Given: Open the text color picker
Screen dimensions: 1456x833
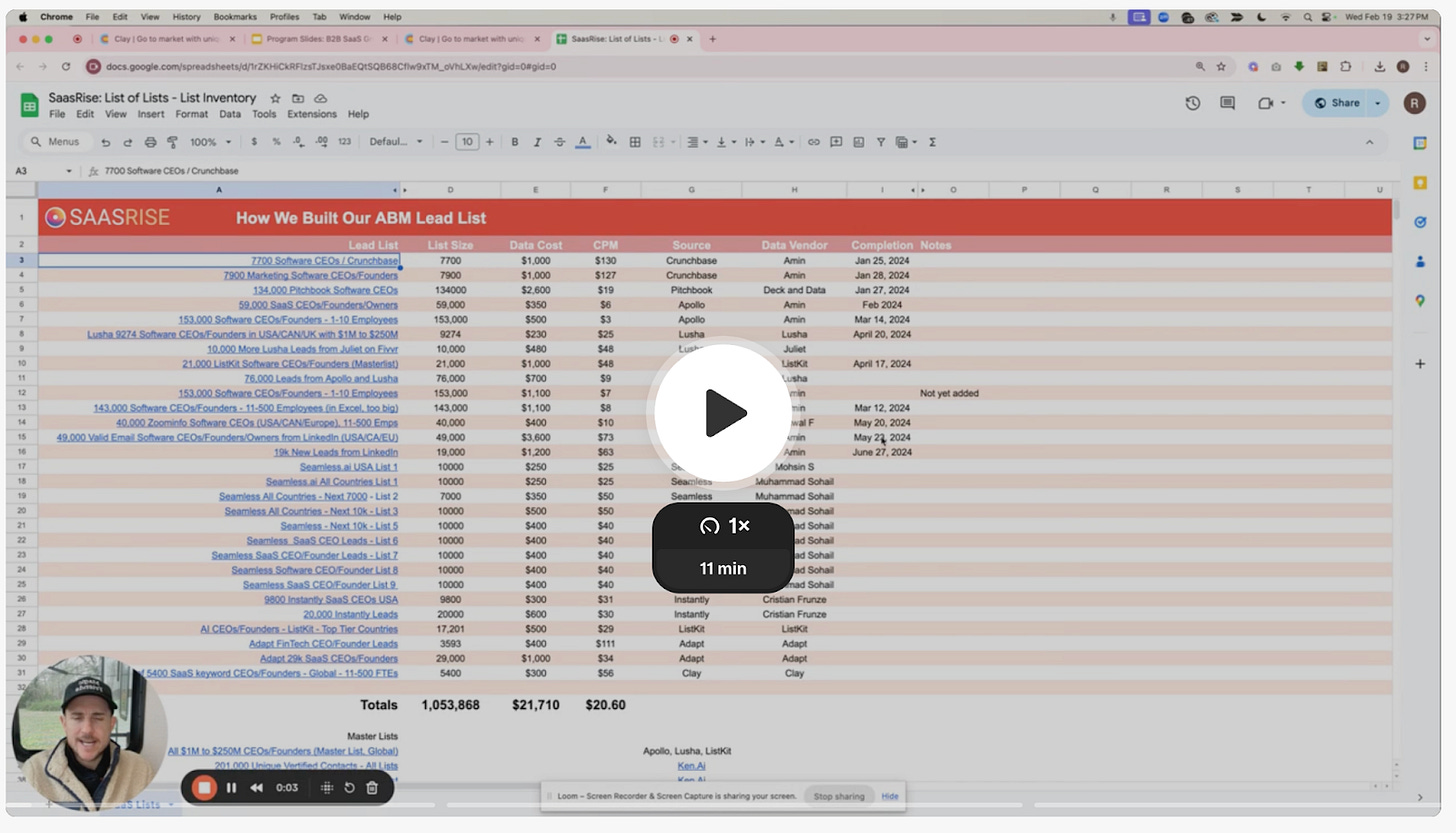Looking at the screenshot, I should (x=582, y=142).
